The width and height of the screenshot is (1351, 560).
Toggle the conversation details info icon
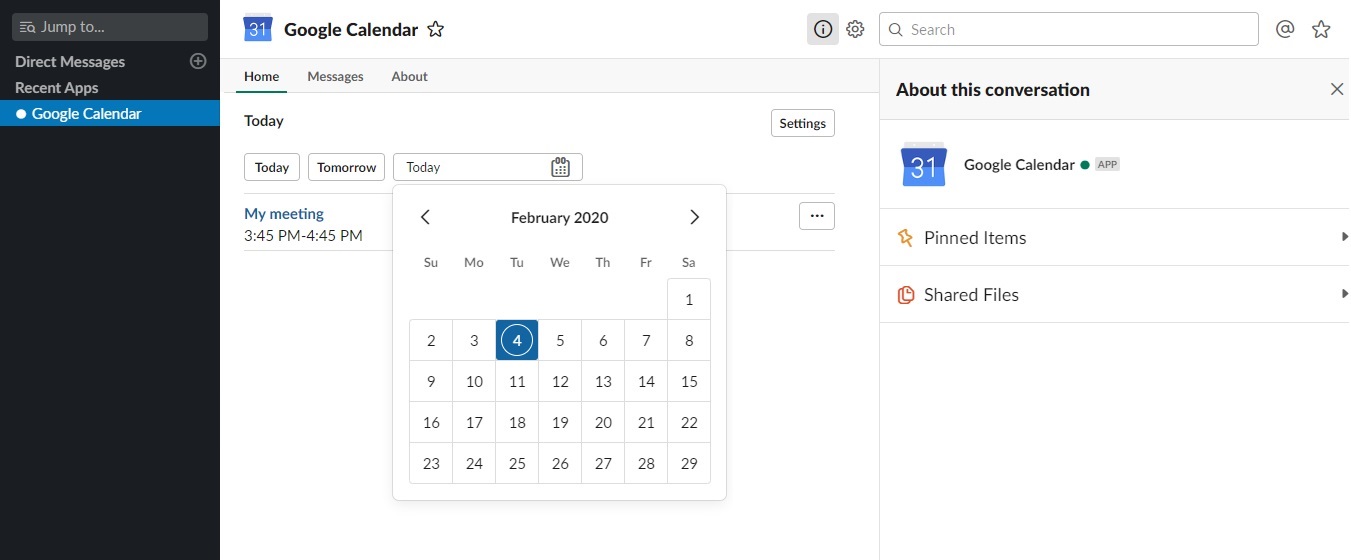pyautogui.click(x=823, y=30)
